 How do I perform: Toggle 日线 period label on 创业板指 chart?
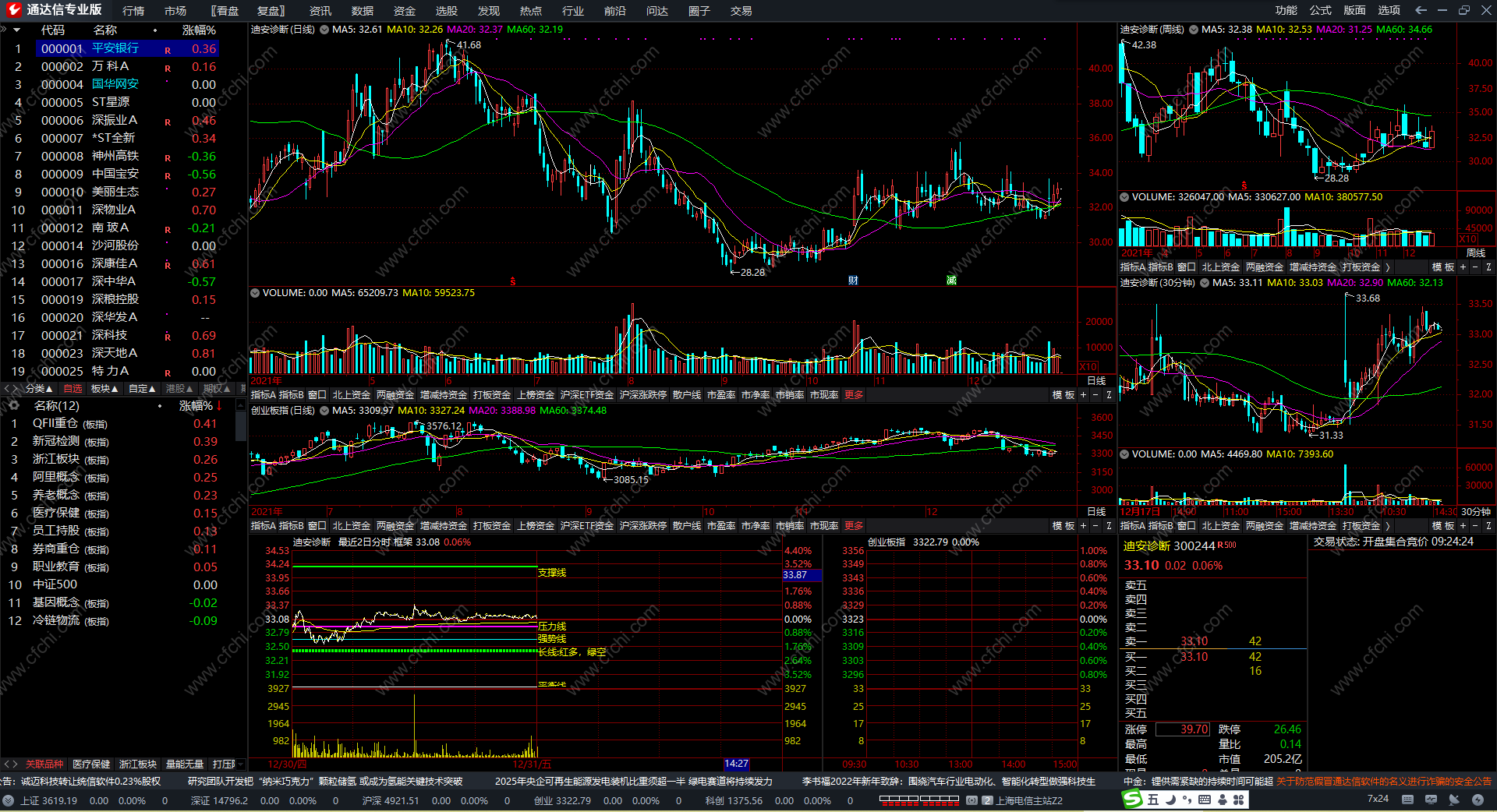coord(1096,512)
